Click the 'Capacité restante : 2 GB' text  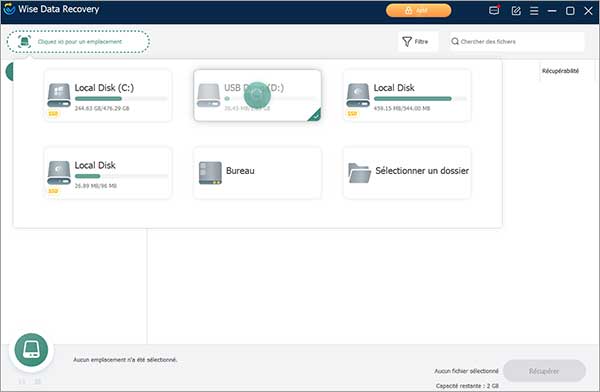point(467,385)
